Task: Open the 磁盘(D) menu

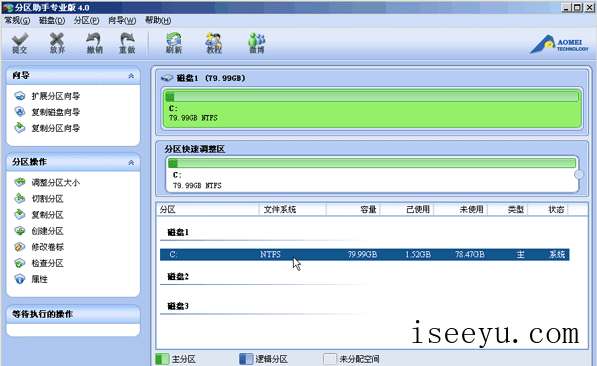Action: (x=52, y=20)
